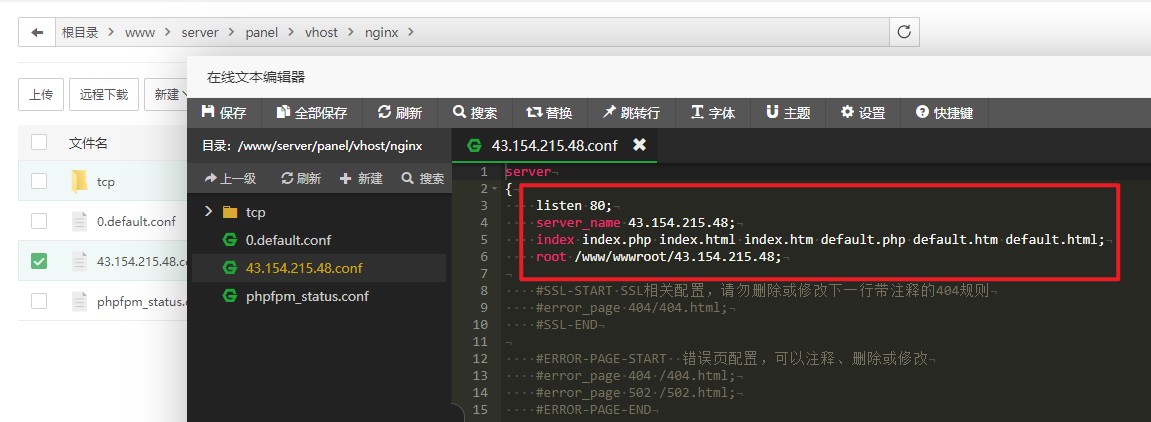Check the tcp folder row checkbox

coord(39,181)
